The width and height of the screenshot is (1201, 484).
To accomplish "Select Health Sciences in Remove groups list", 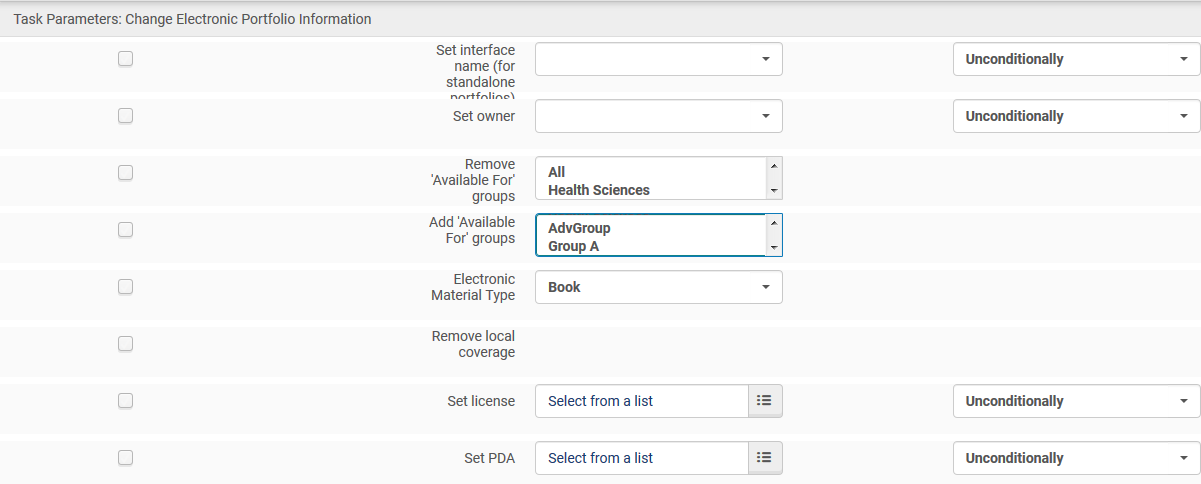I will click(599, 190).
